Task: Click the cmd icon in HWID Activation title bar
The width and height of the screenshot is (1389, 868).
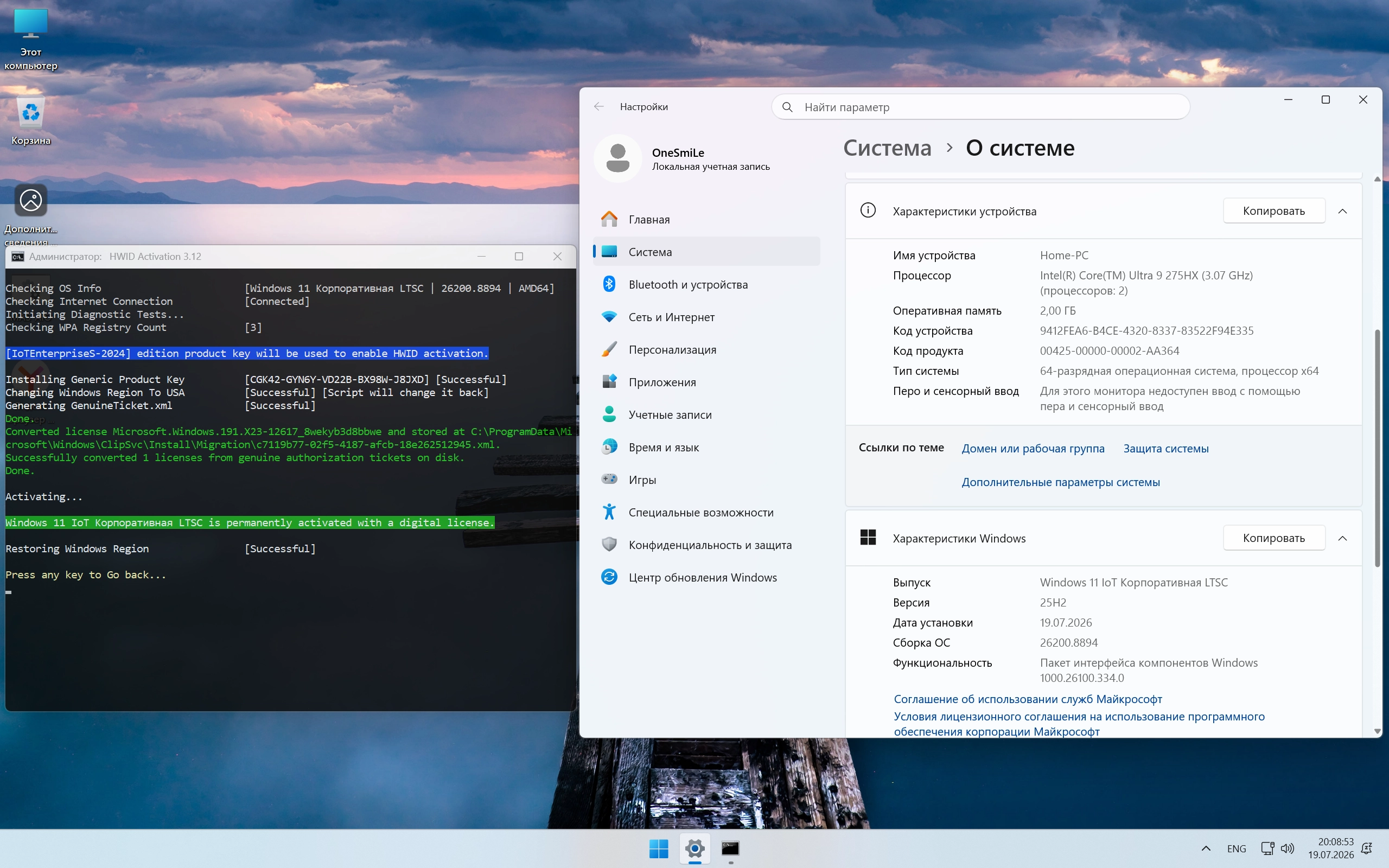Action: click(18, 257)
